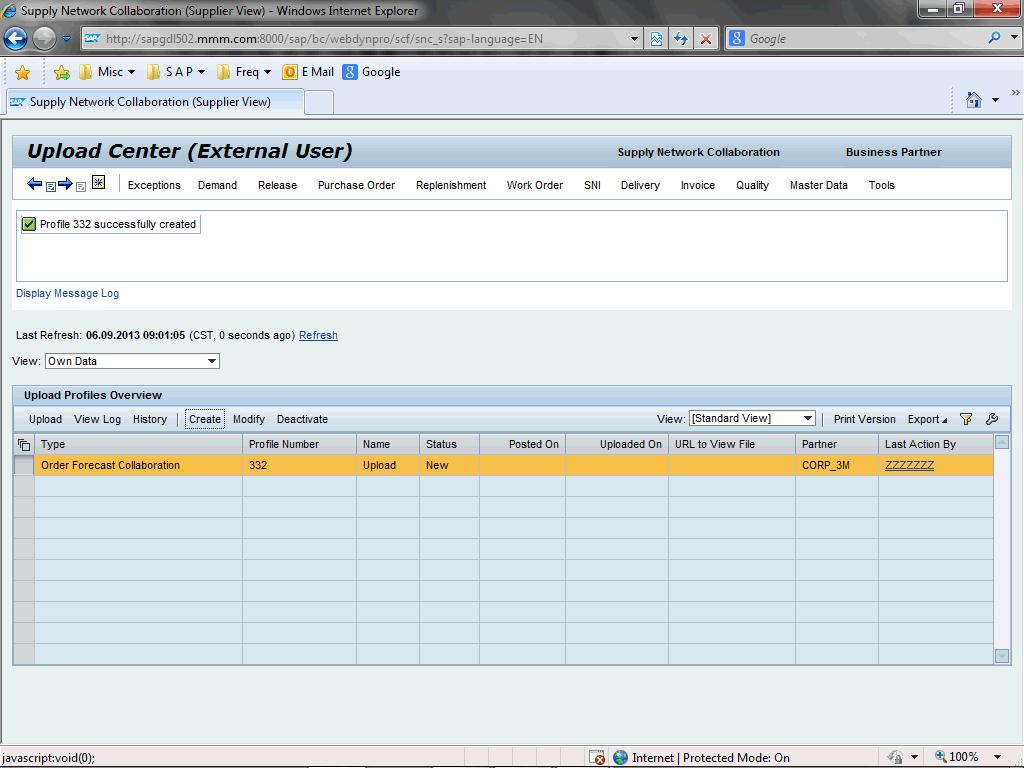Open table settings wrench icon
This screenshot has width=1024, height=768.
coord(992,419)
